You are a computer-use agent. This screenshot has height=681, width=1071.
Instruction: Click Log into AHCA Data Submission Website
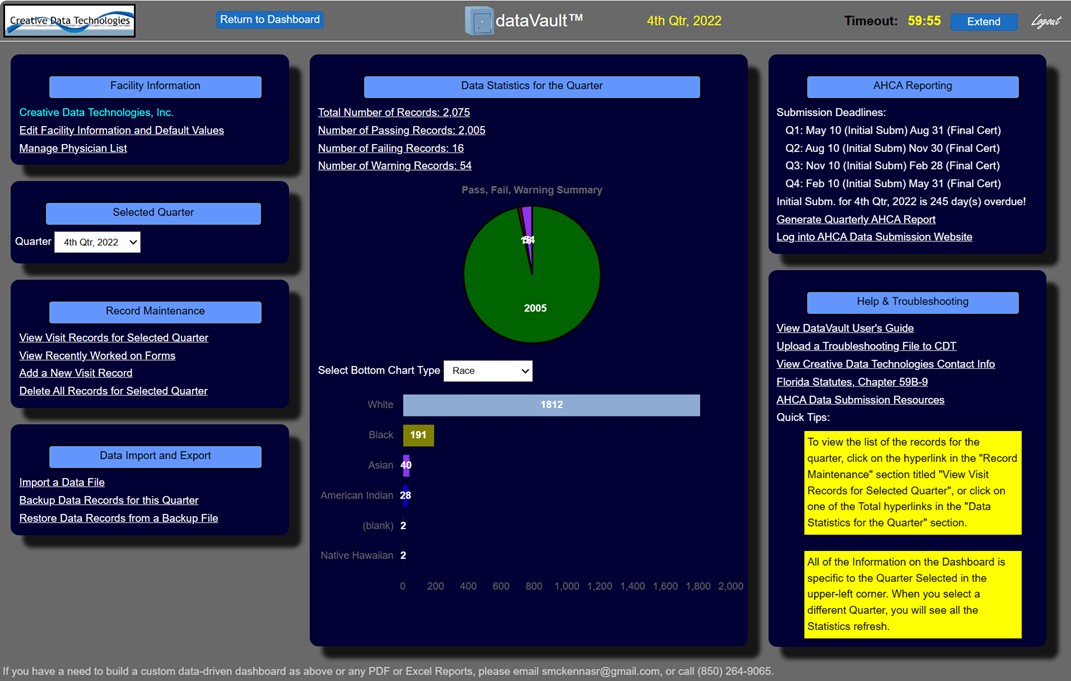[874, 237]
